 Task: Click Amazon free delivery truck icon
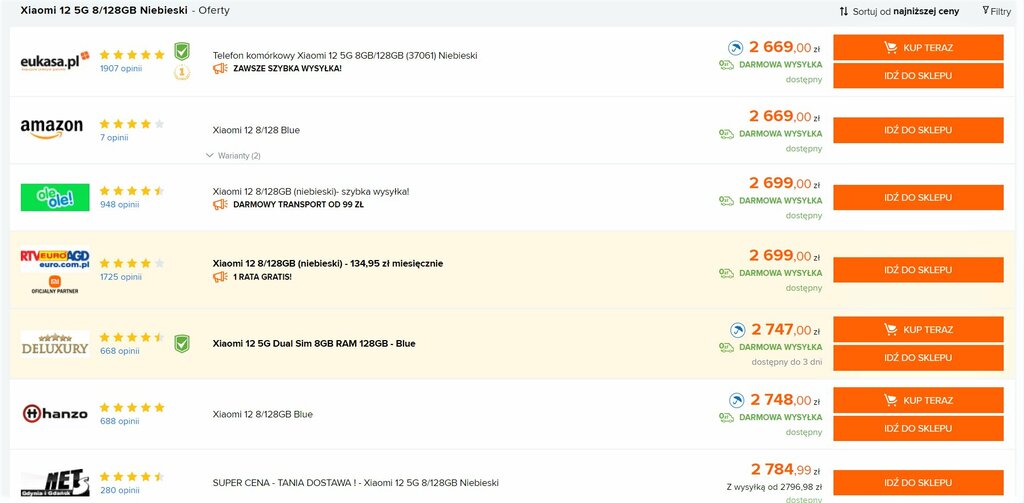point(726,134)
